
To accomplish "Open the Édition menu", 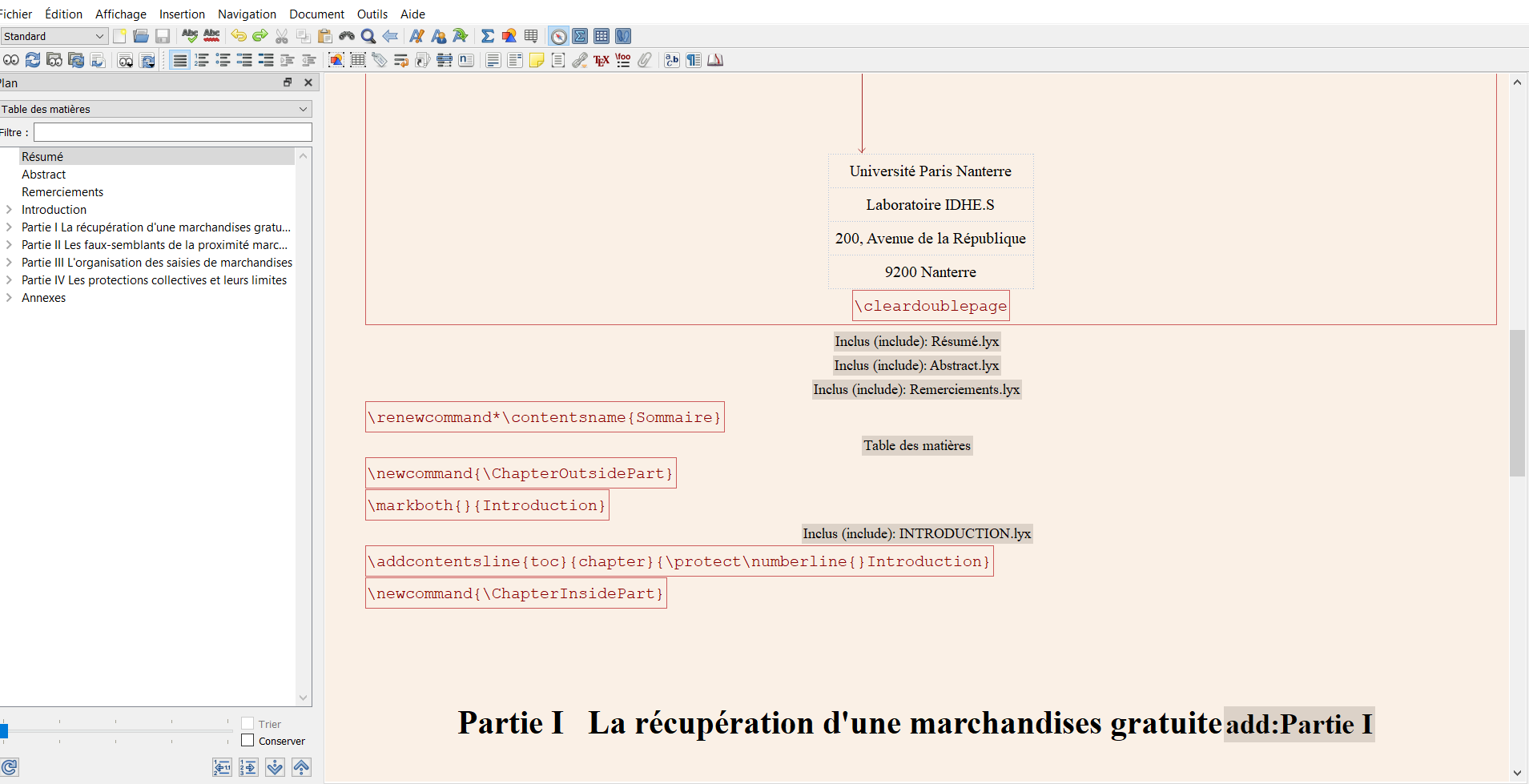I will [x=63, y=14].
